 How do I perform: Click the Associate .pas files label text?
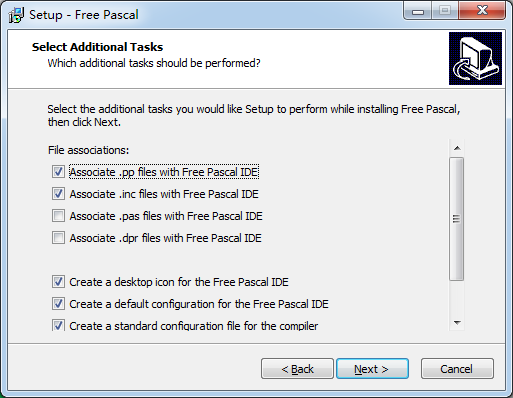(166, 216)
